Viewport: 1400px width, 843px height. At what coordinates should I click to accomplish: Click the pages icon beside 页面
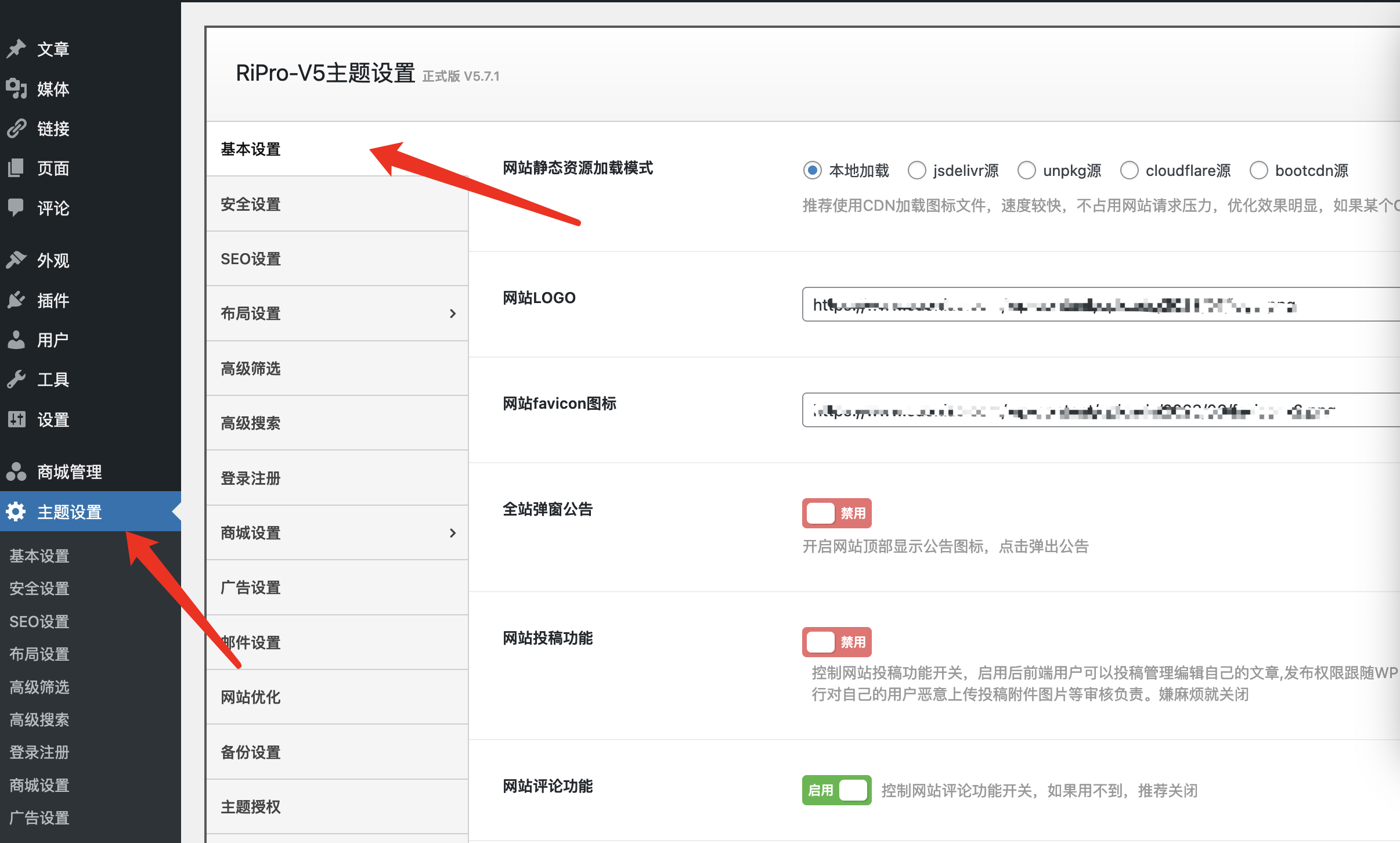pyautogui.click(x=16, y=168)
